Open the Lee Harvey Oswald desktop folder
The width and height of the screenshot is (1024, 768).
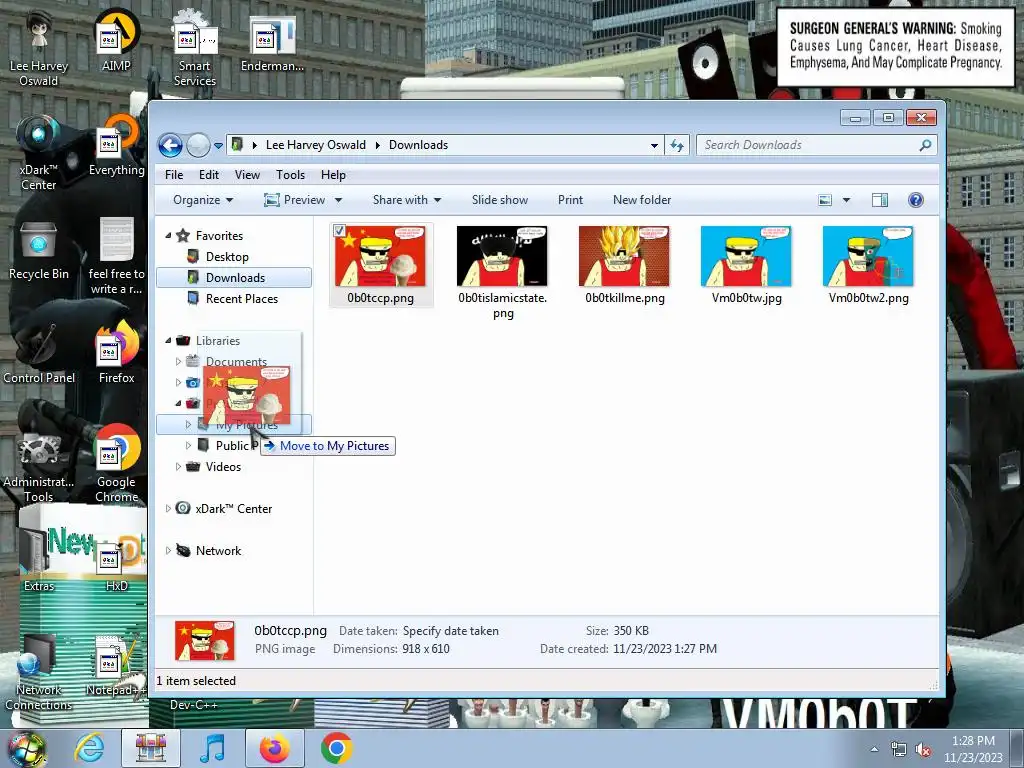pos(39,48)
